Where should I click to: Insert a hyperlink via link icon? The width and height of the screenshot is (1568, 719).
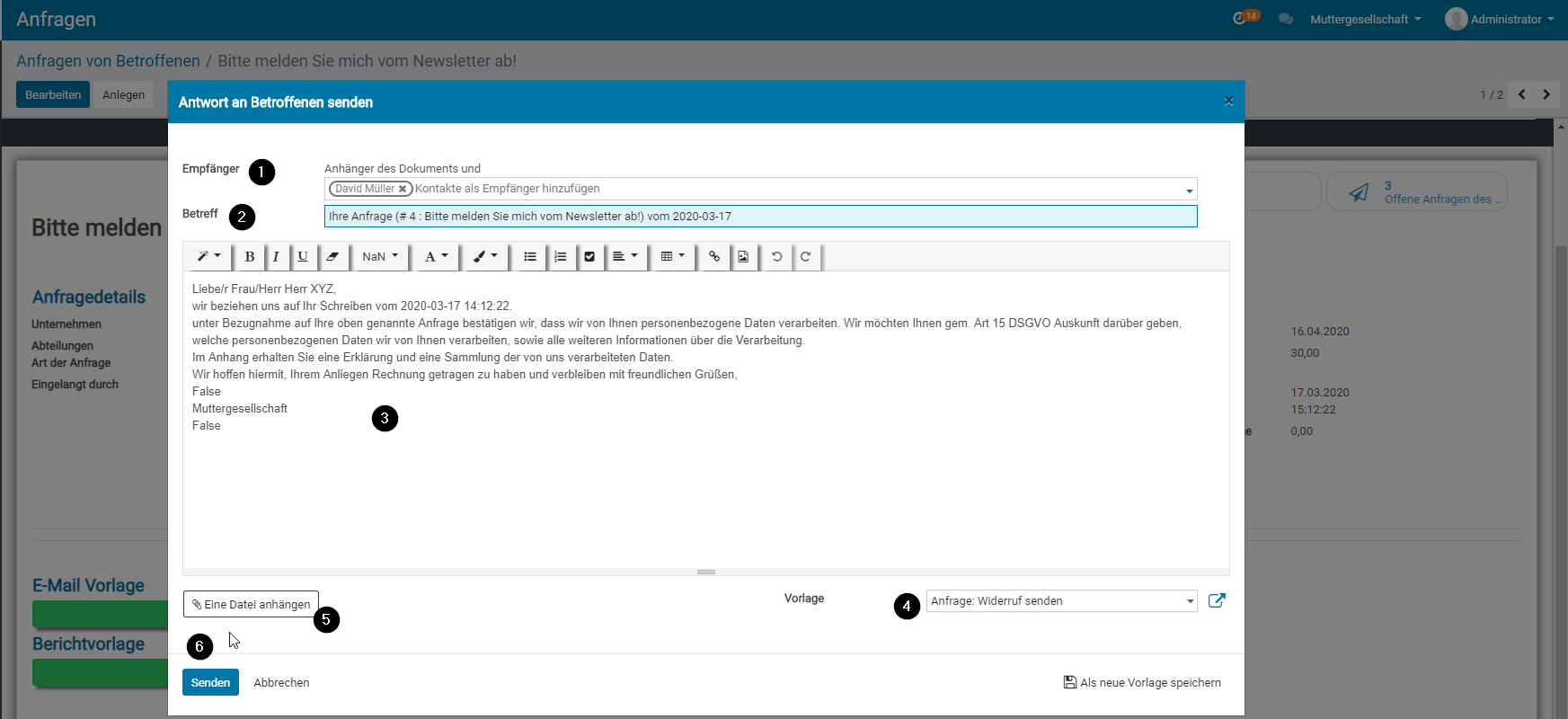coord(714,257)
